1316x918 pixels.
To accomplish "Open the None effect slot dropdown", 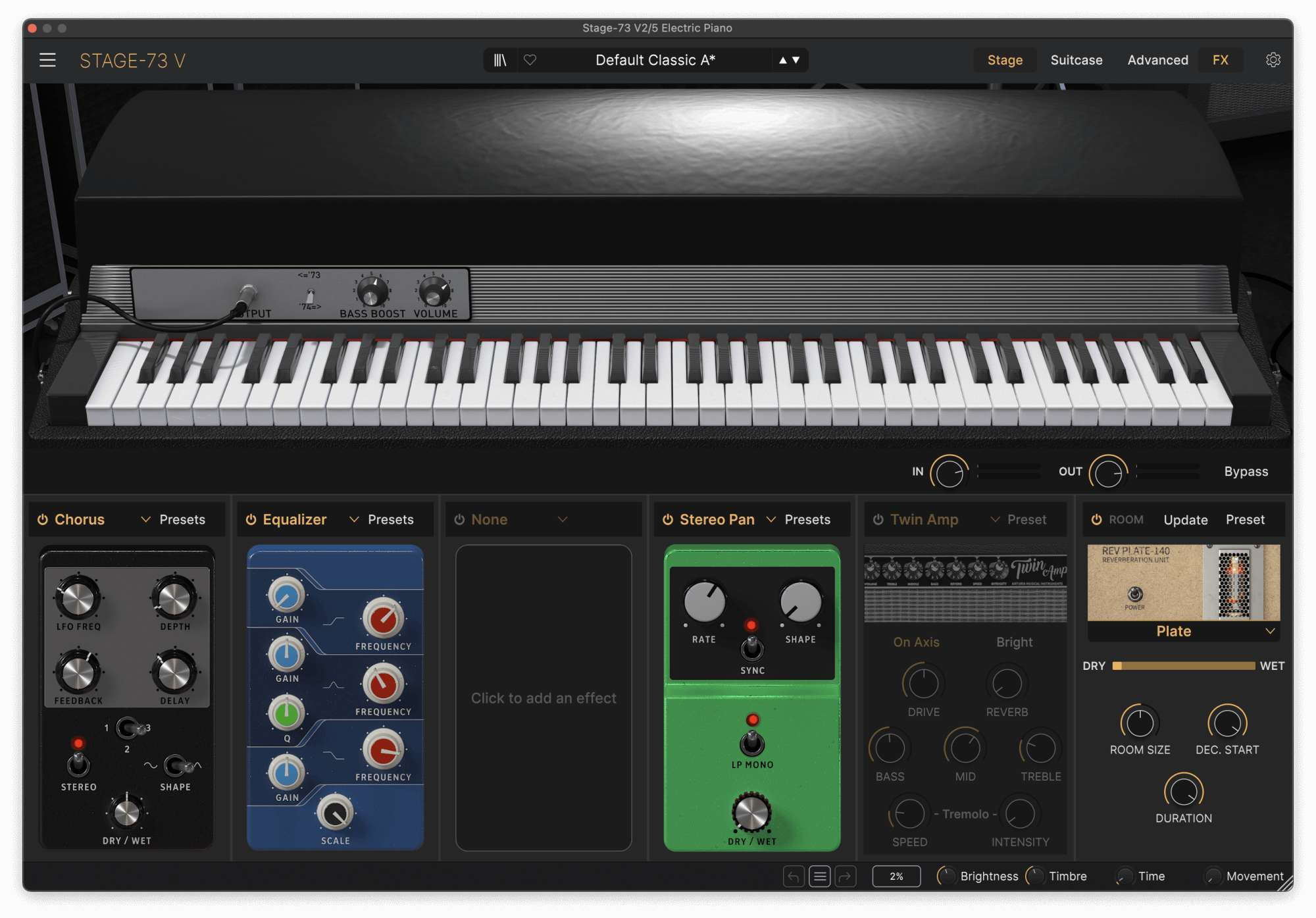I will (563, 519).
